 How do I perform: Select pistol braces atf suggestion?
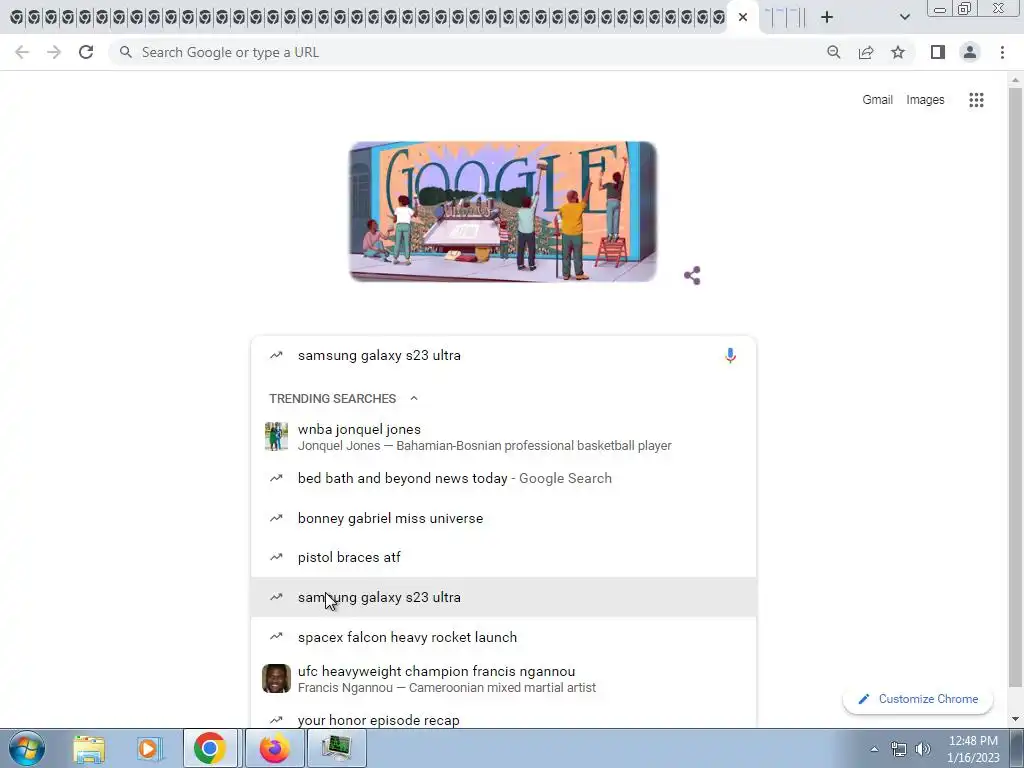[x=504, y=557]
